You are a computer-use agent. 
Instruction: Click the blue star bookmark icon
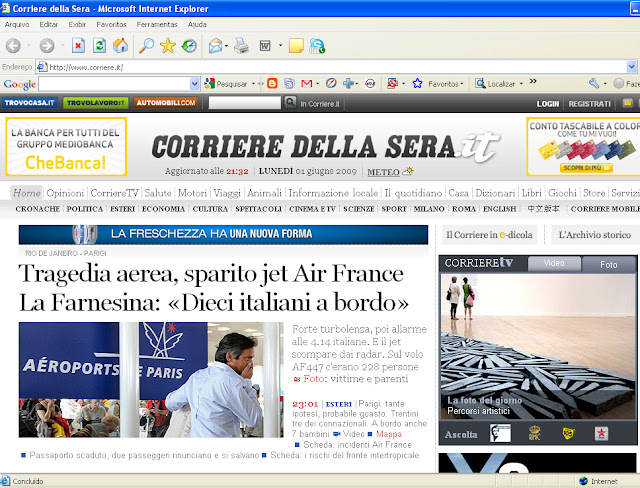[417, 83]
